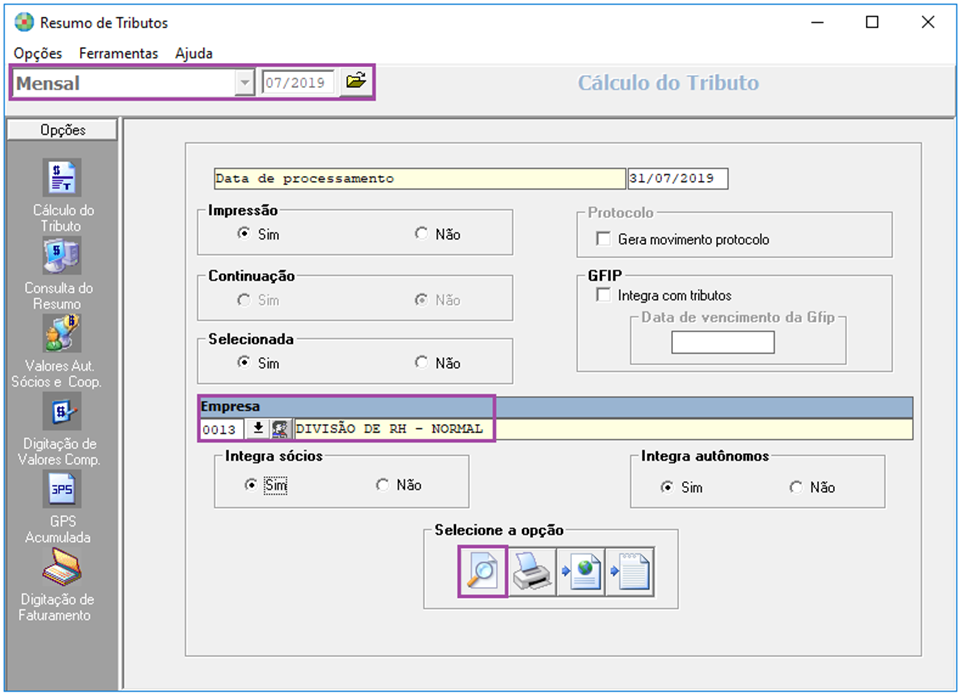Open Valores Aut. Sócios e Coop. icon
Image resolution: width=961 pixels, height=698 pixels.
62,333
